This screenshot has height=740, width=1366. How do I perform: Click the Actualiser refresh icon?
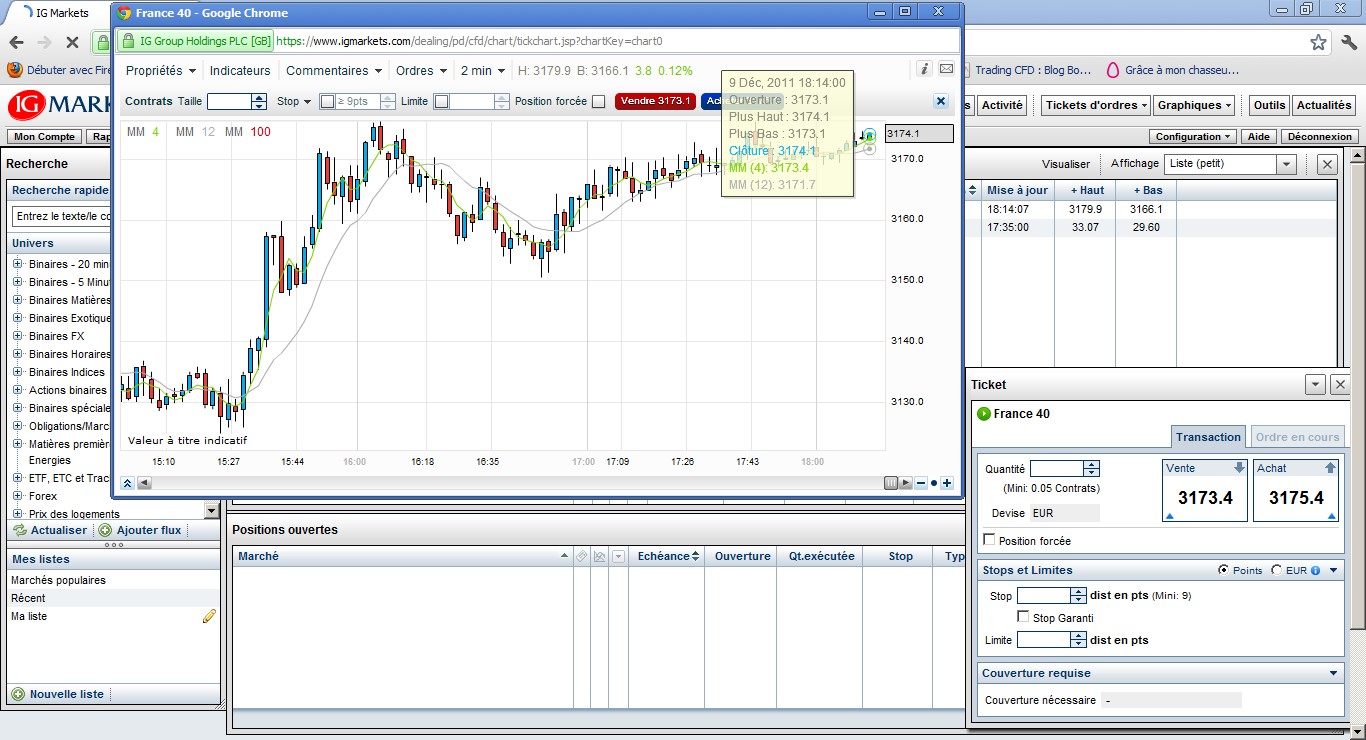click(x=19, y=530)
